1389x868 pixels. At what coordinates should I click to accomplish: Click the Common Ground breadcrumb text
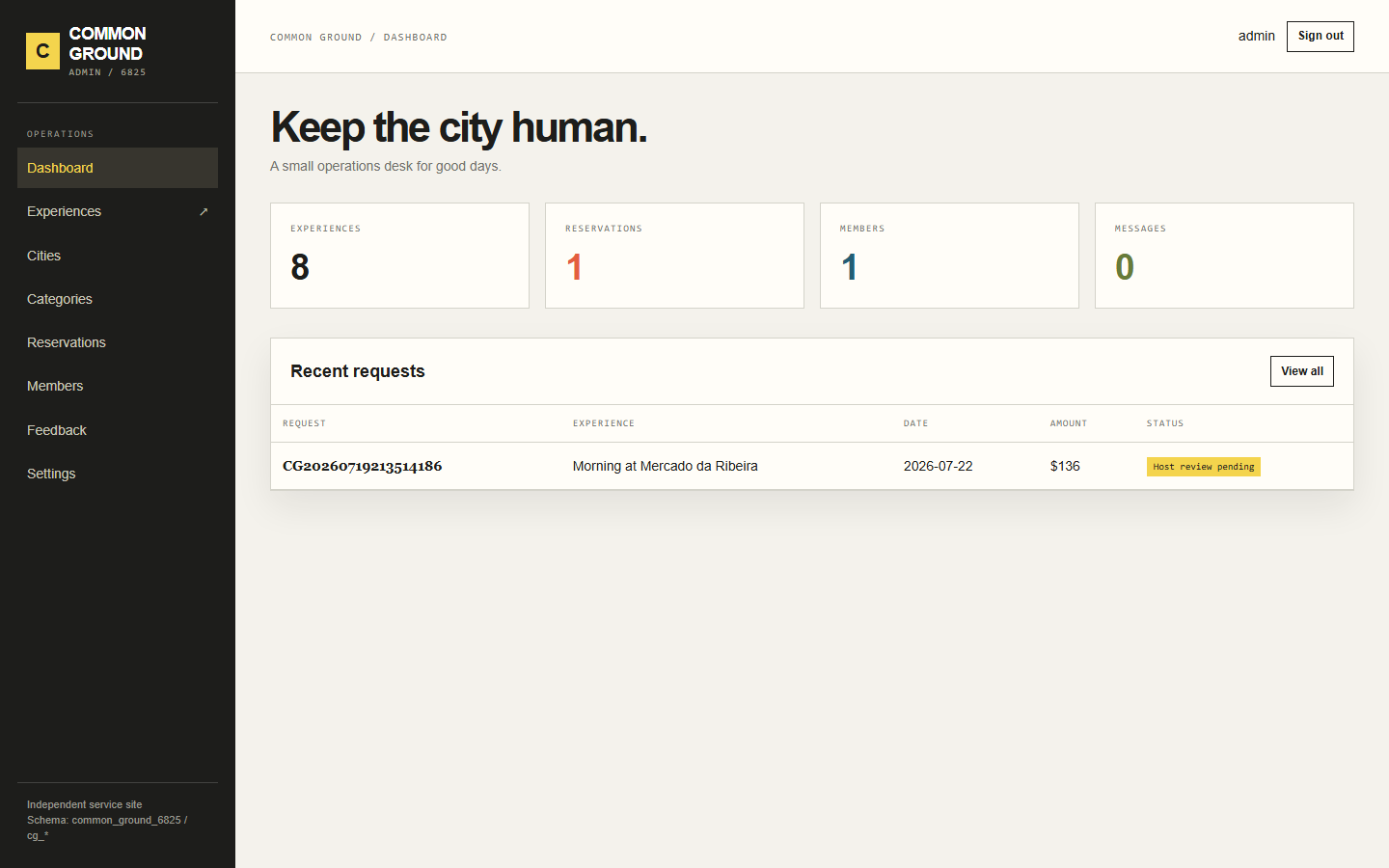click(316, 38)
